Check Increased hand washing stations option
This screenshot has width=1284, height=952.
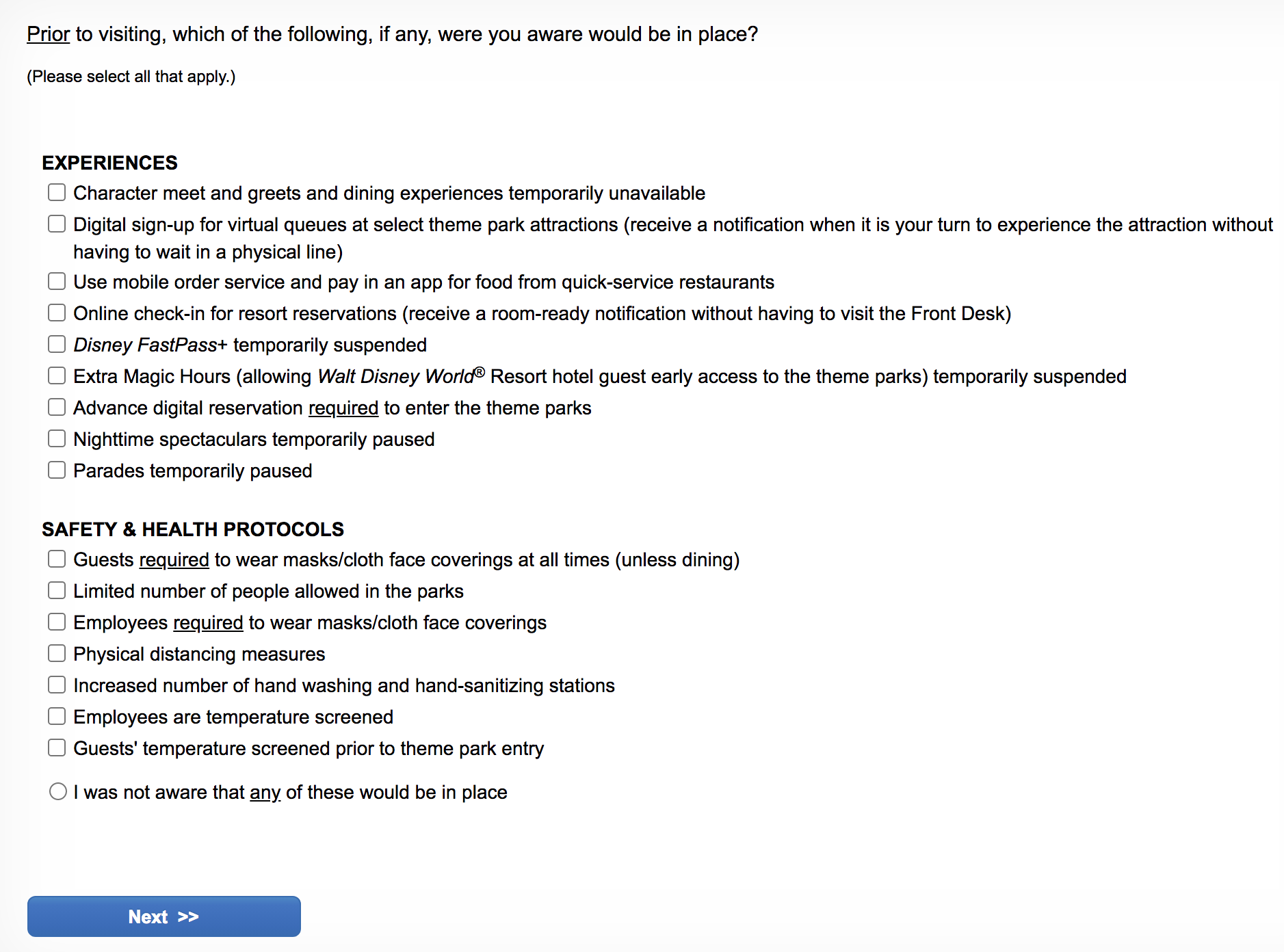point(57,685)
